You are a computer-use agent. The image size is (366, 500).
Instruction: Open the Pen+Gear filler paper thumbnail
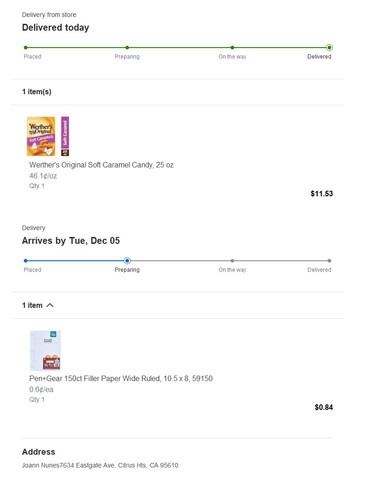(45, 350)
